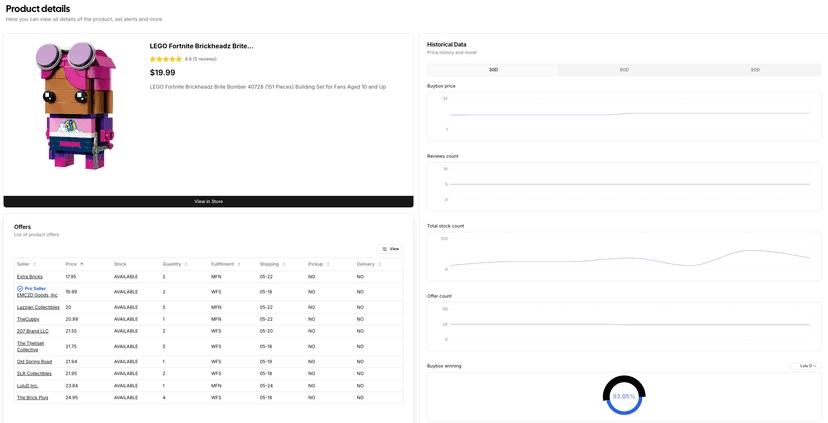
Task: Switch history range to 30D
Action: point(493,70)
